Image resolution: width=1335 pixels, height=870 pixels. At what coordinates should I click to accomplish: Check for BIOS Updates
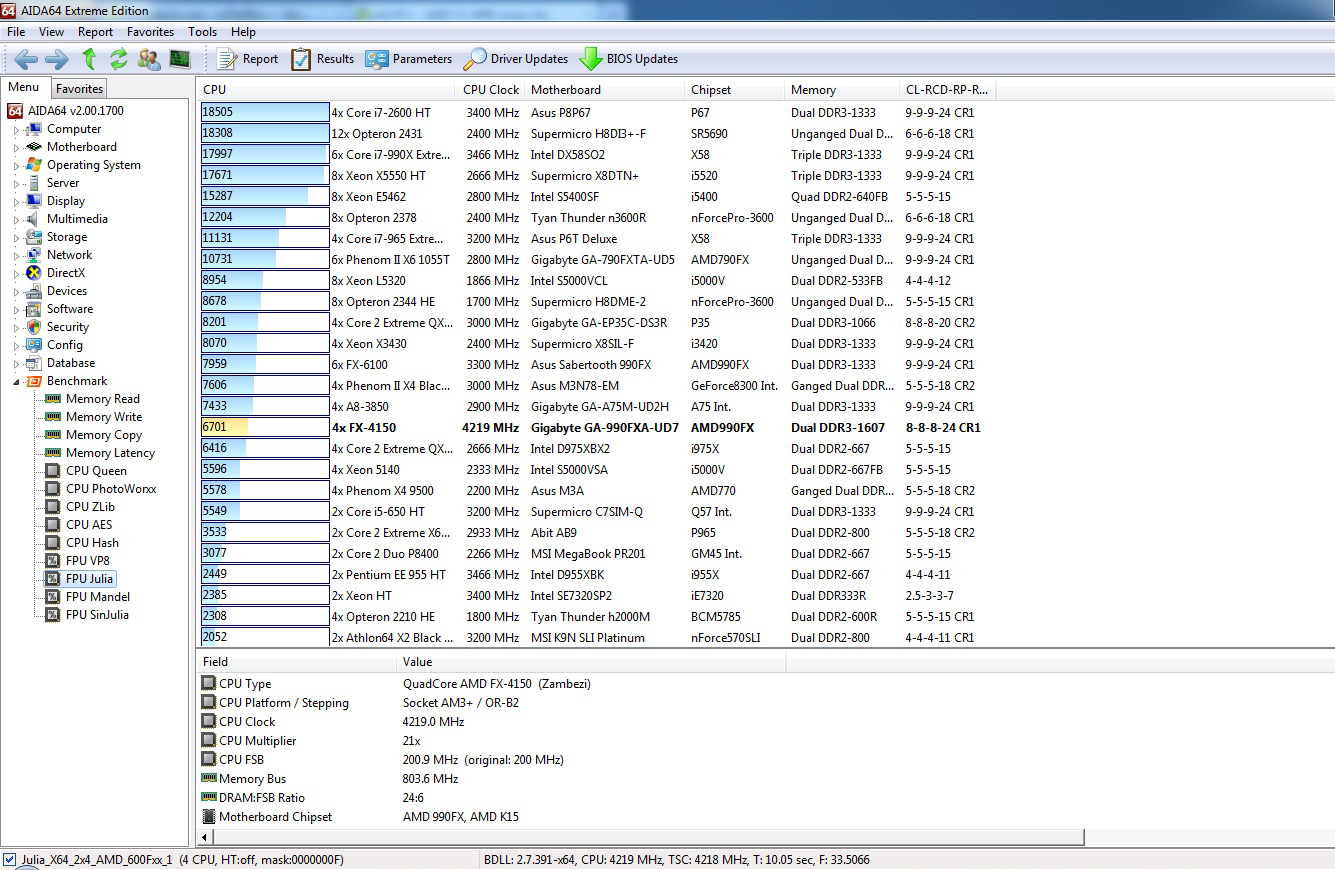pyautogui.click(x=629, y=59)
